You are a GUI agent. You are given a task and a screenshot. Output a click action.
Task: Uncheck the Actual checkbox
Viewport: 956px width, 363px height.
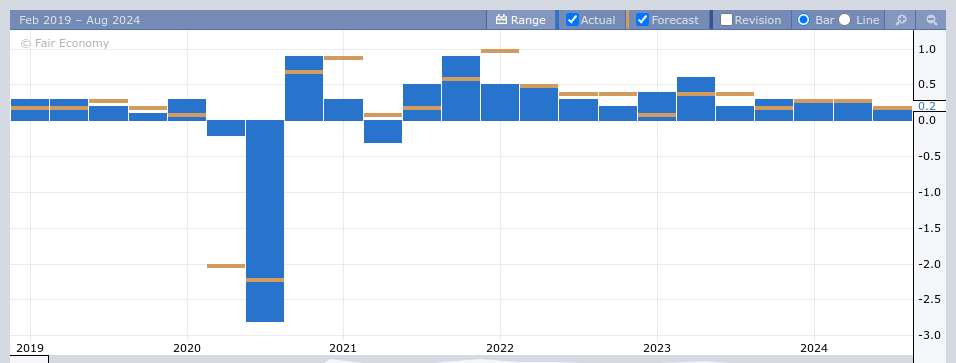pyautogui.click(x=572, y=20)
